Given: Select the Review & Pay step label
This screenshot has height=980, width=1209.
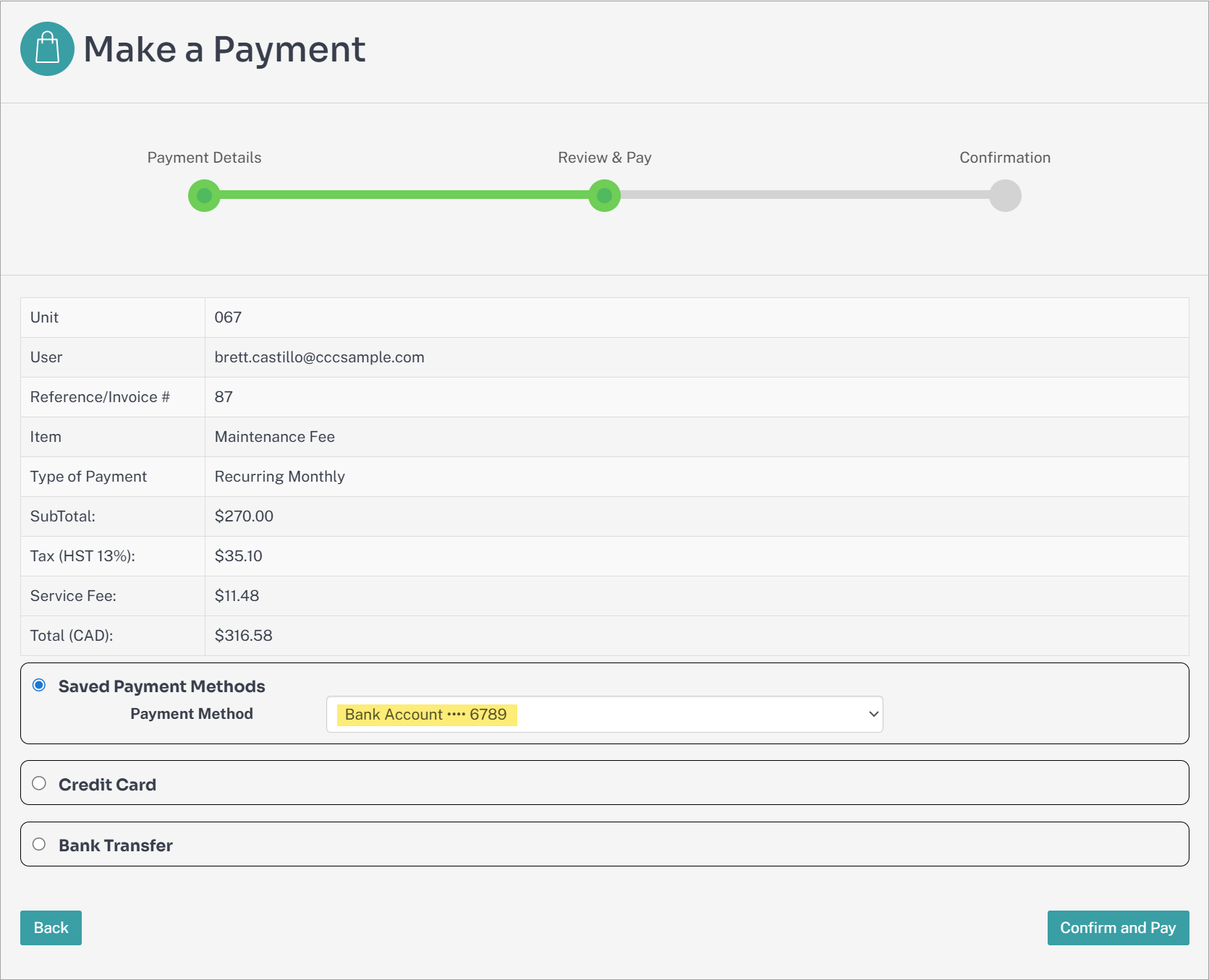Looking at the screenshot, I should [605, 158].
